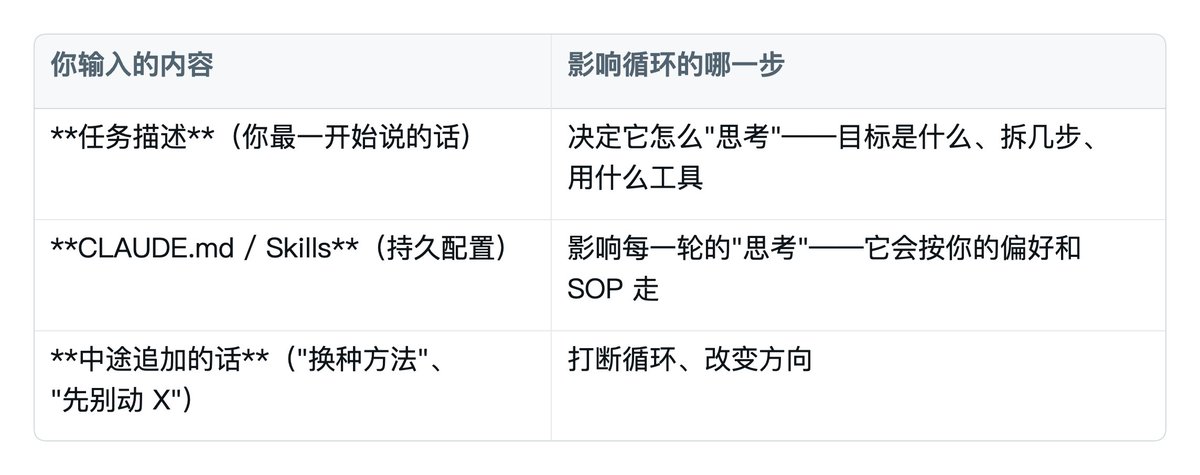Select the "SOP 走" line

[x=613, y=289]
